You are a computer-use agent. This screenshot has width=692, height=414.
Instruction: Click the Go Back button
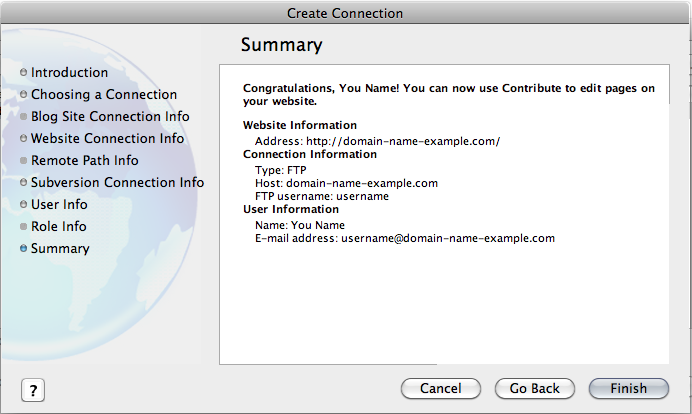(534, 388)
